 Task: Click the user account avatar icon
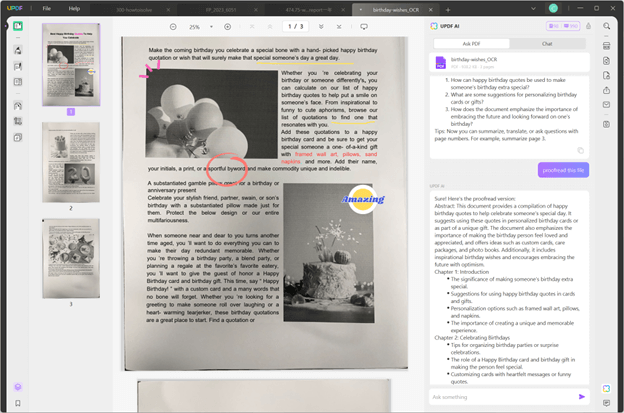pos(553,8)
